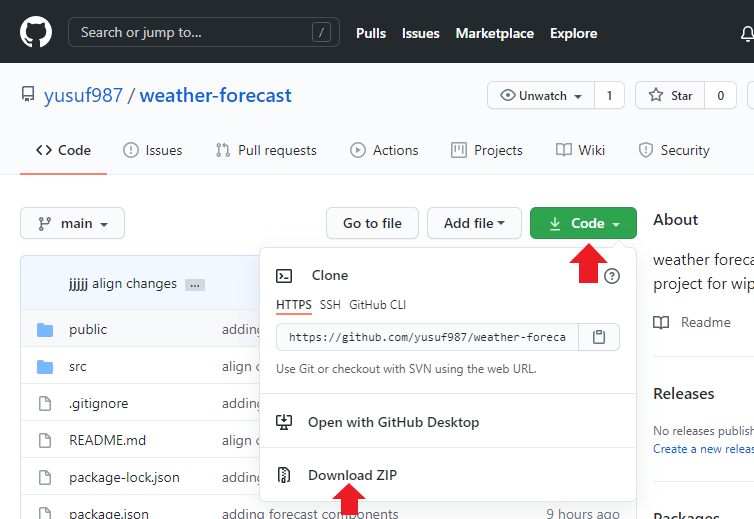The height and width of the screenshot is (519, 754).
Task: Click the Go to file button
Action: pyautogui.click(x=373, y=223)
